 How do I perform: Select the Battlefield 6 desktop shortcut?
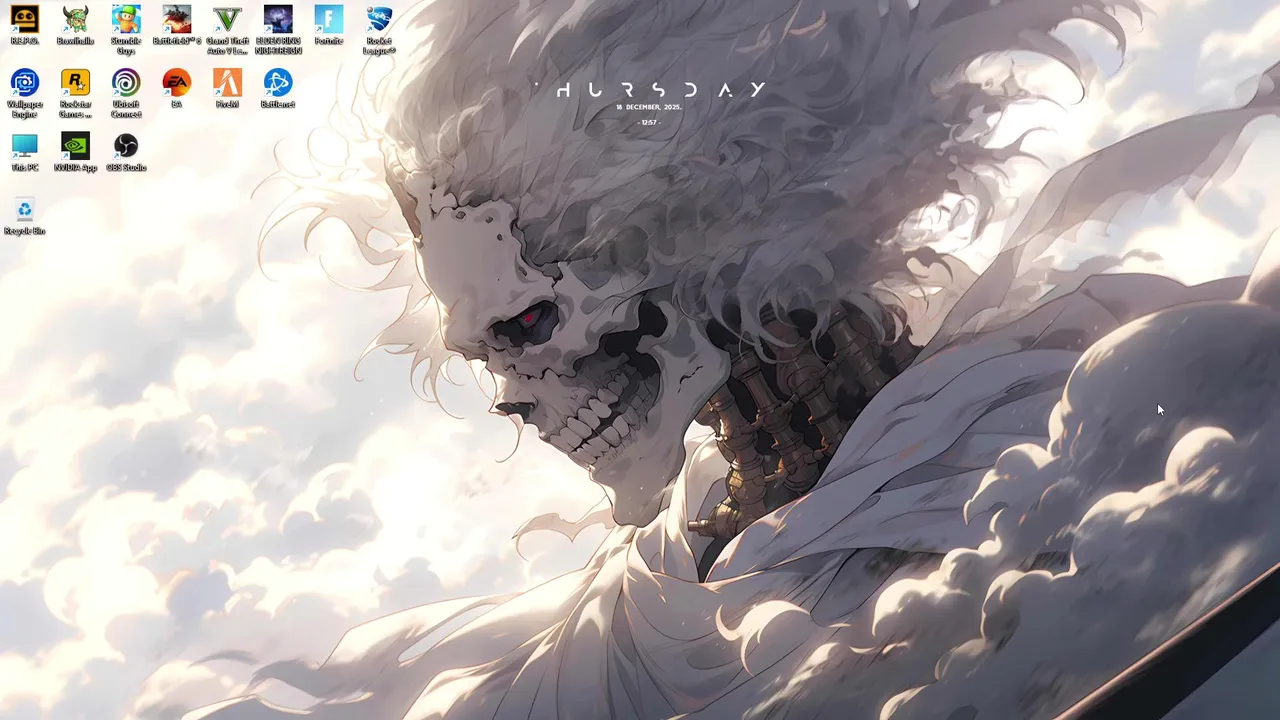click(177, 25)
